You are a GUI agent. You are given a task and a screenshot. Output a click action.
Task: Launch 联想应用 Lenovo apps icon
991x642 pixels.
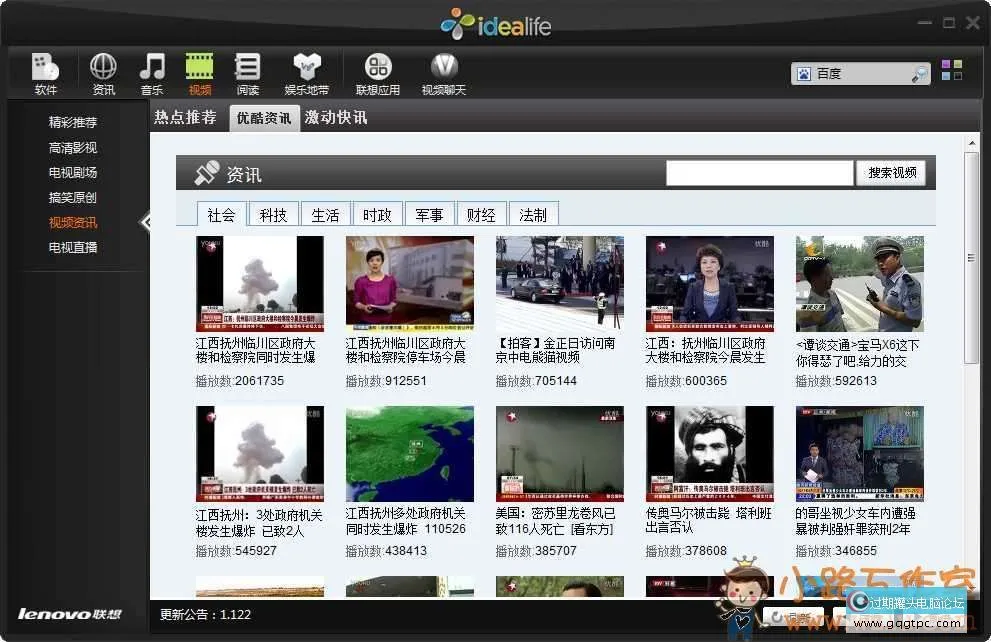[378, 68]
